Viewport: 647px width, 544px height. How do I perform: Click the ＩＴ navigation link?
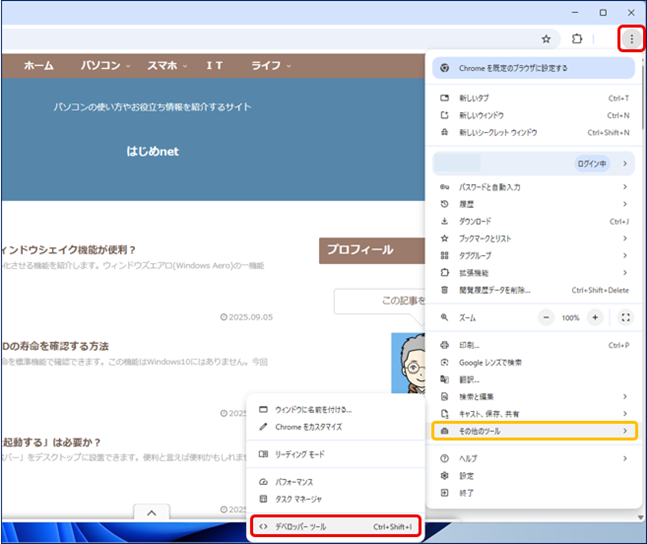(215, 65)
